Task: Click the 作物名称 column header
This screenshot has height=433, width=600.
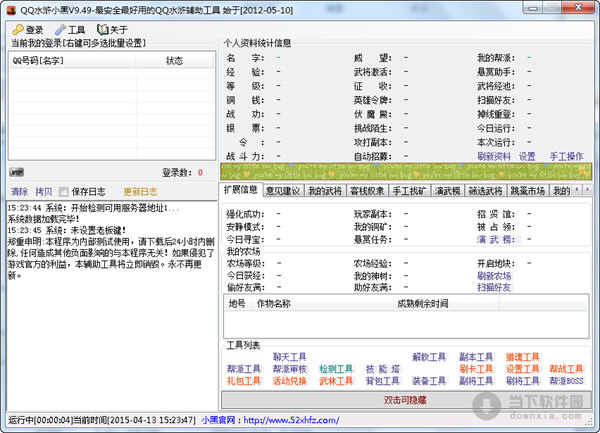Action: click(x=323, y=304)
